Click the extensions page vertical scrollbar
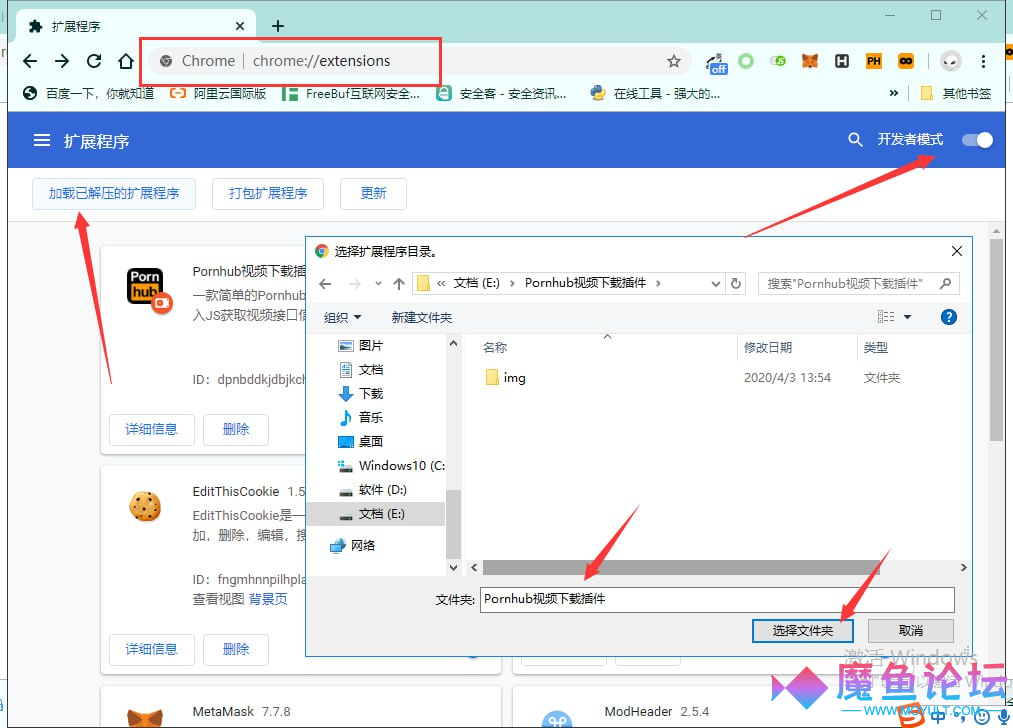This screenshot has width=1013, height=728. click(996, 340)
